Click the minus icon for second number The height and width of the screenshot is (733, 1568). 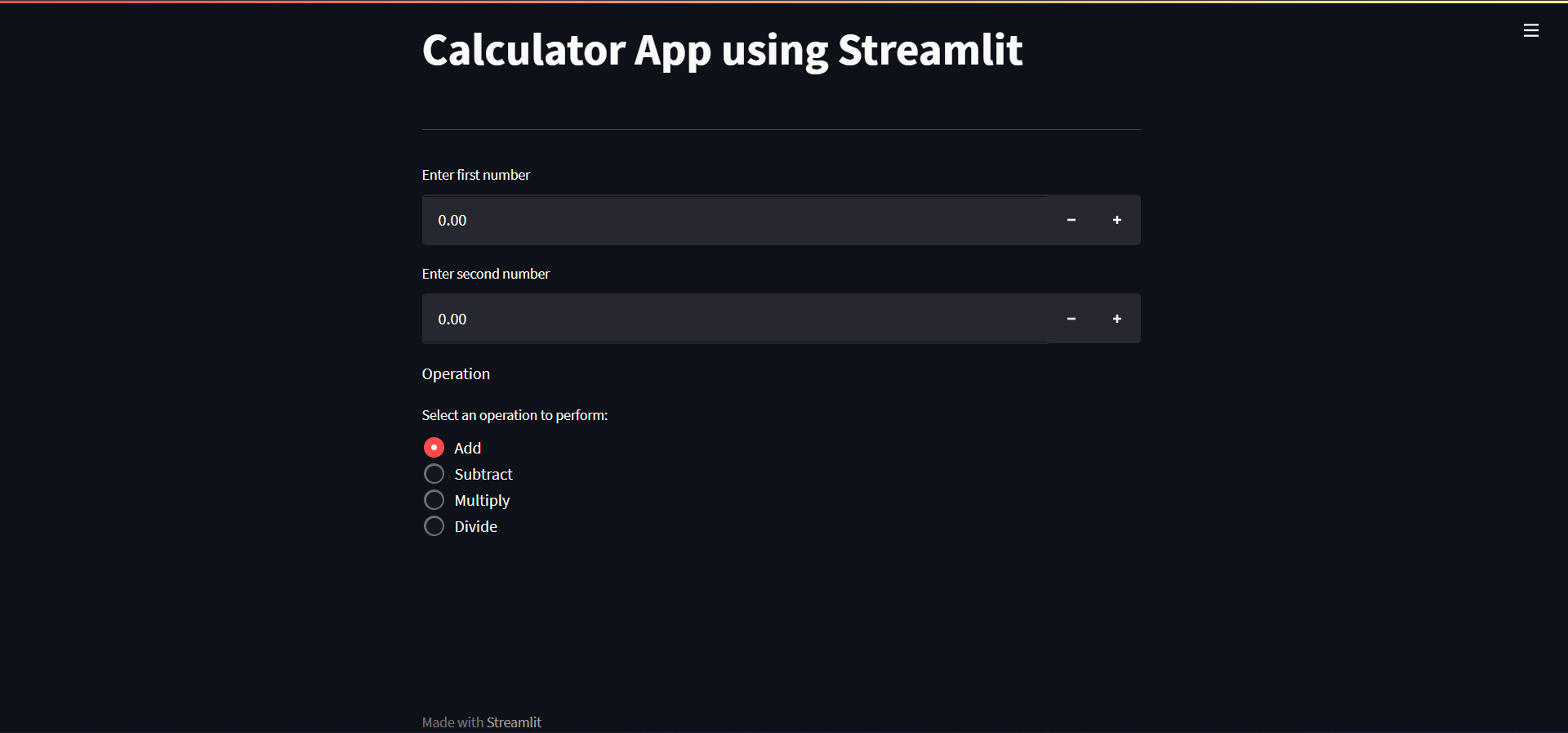point(1071,319)
